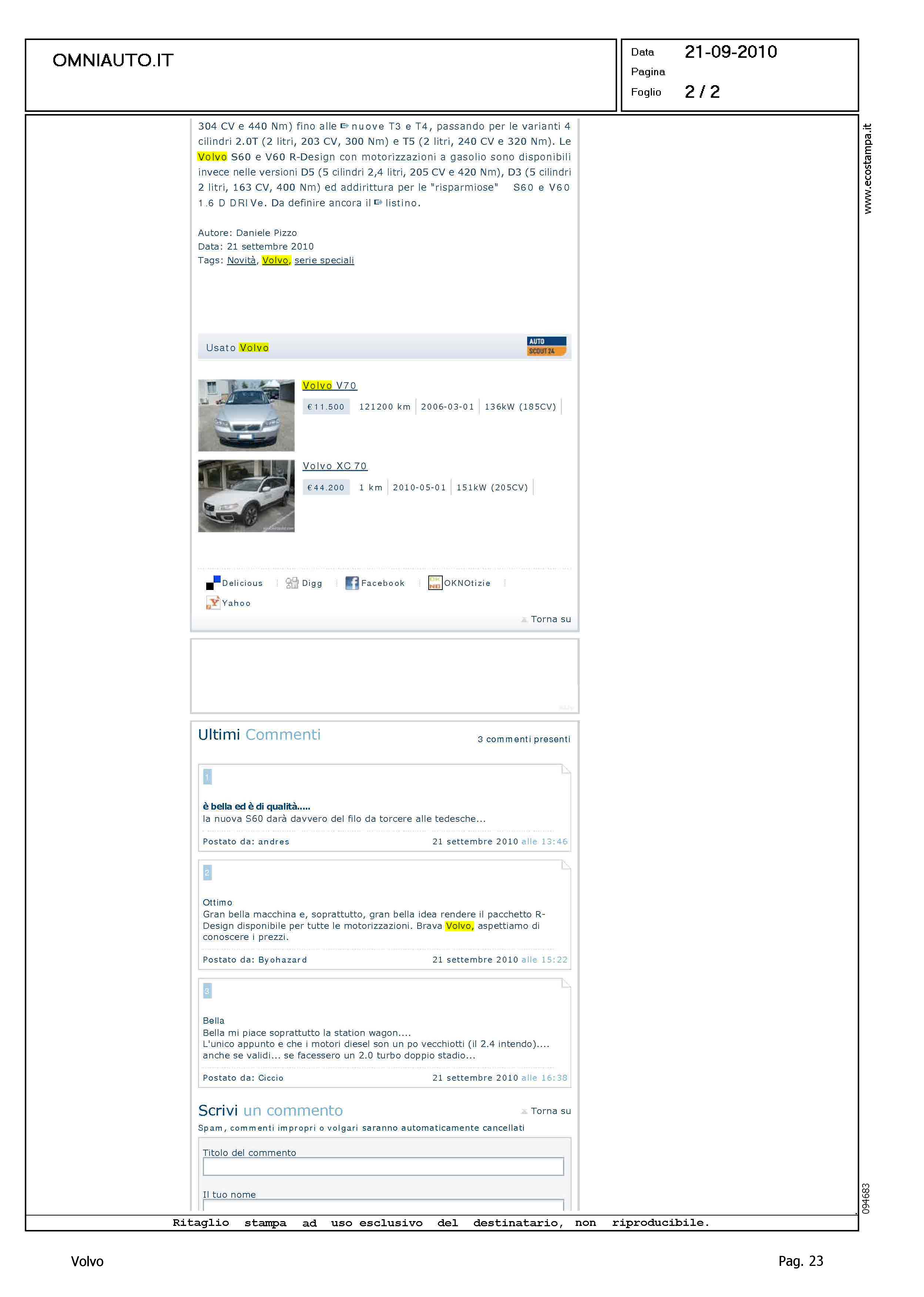This screenshot has width=924, height=1297.
Task: Open the Volvo XC 70 listing link
Action: click(x=335, y=466)
